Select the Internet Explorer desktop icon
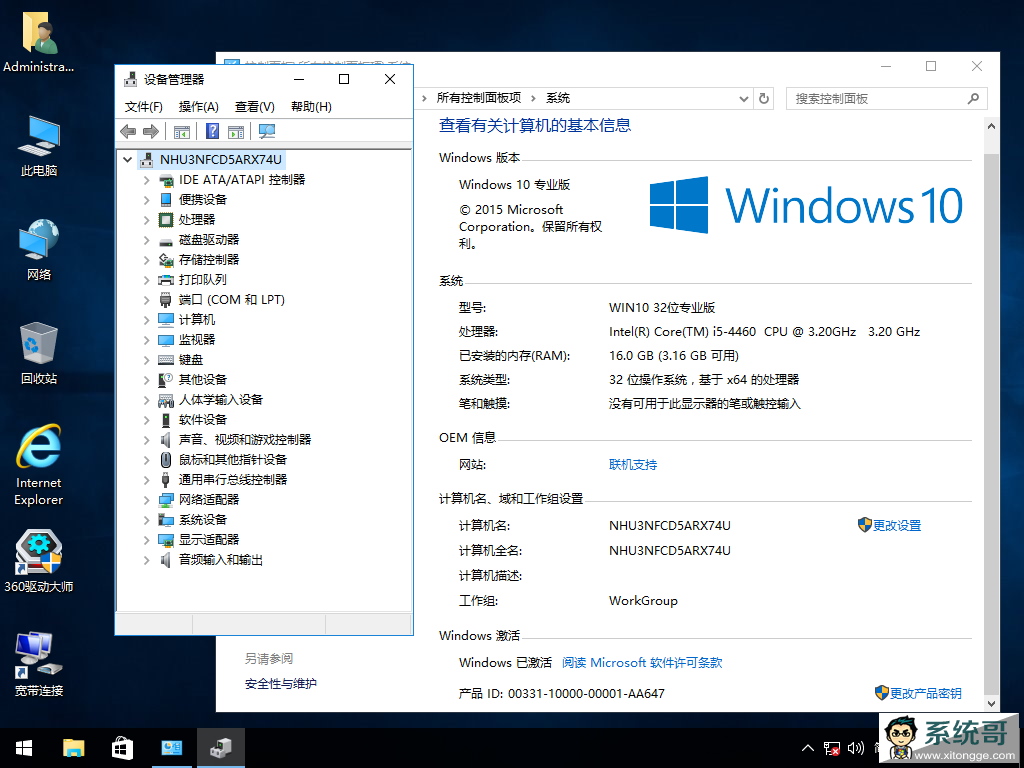Image resolution: width=1024 pixels, height=768 pixels. (x=39, y=465)
